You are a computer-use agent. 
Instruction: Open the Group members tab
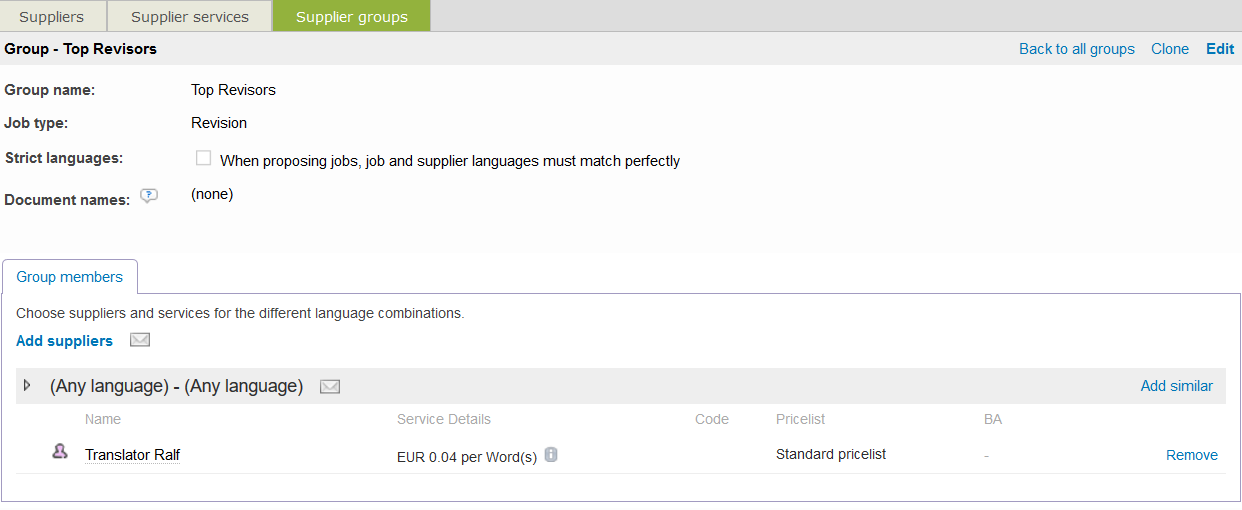(70, 277)
